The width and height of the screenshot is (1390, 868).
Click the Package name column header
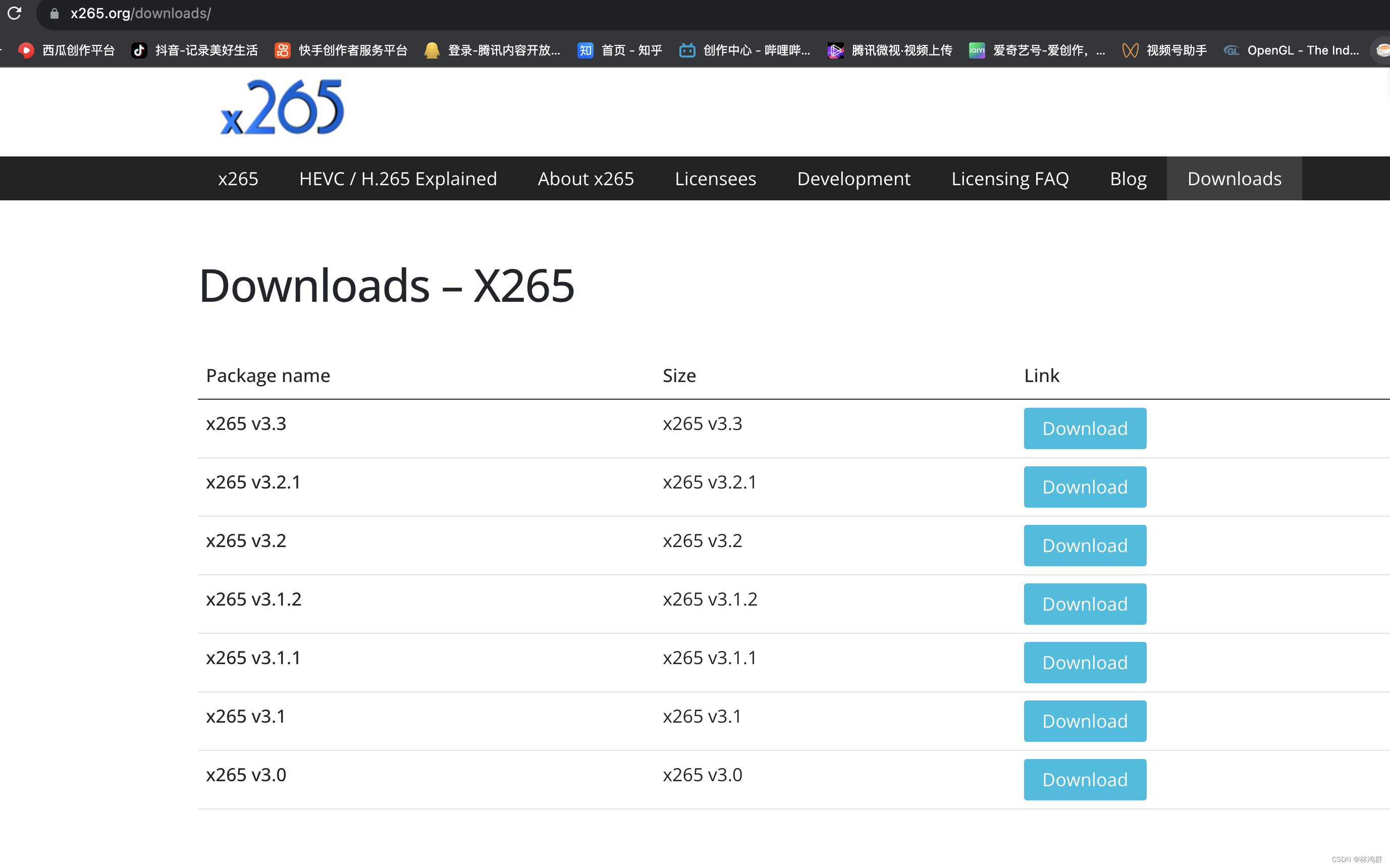click(268, 375)
